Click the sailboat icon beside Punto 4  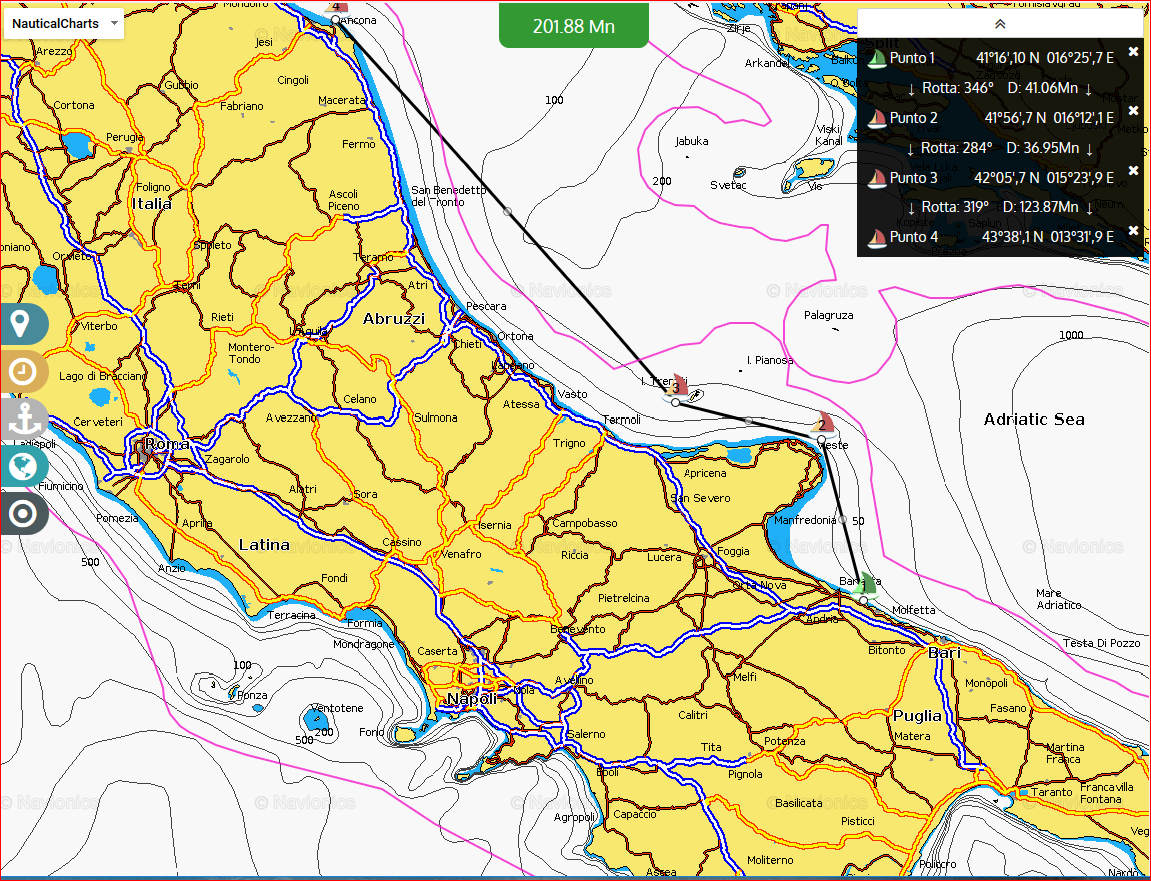point(876,237)
